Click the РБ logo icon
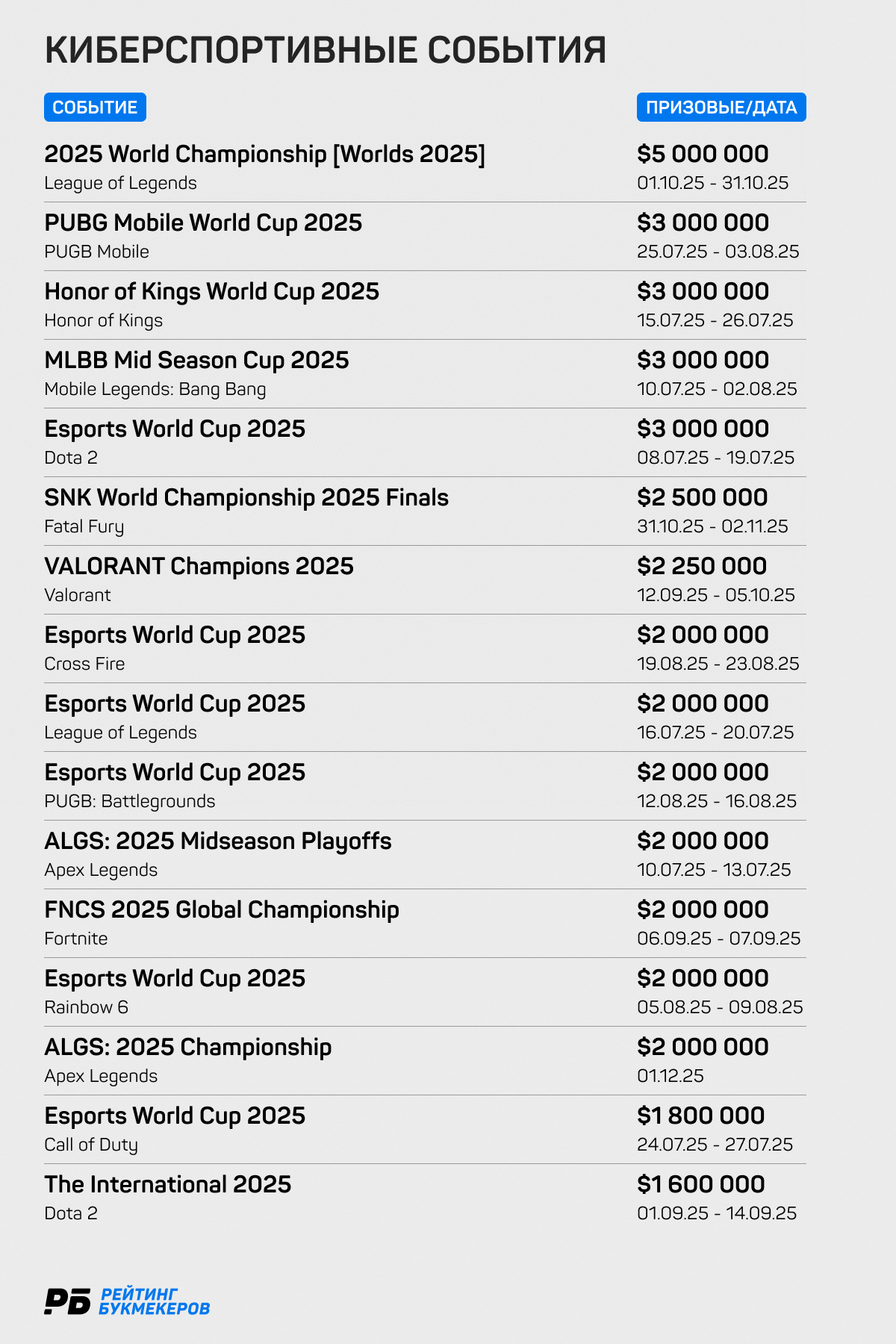 (x=67, y=1301)
